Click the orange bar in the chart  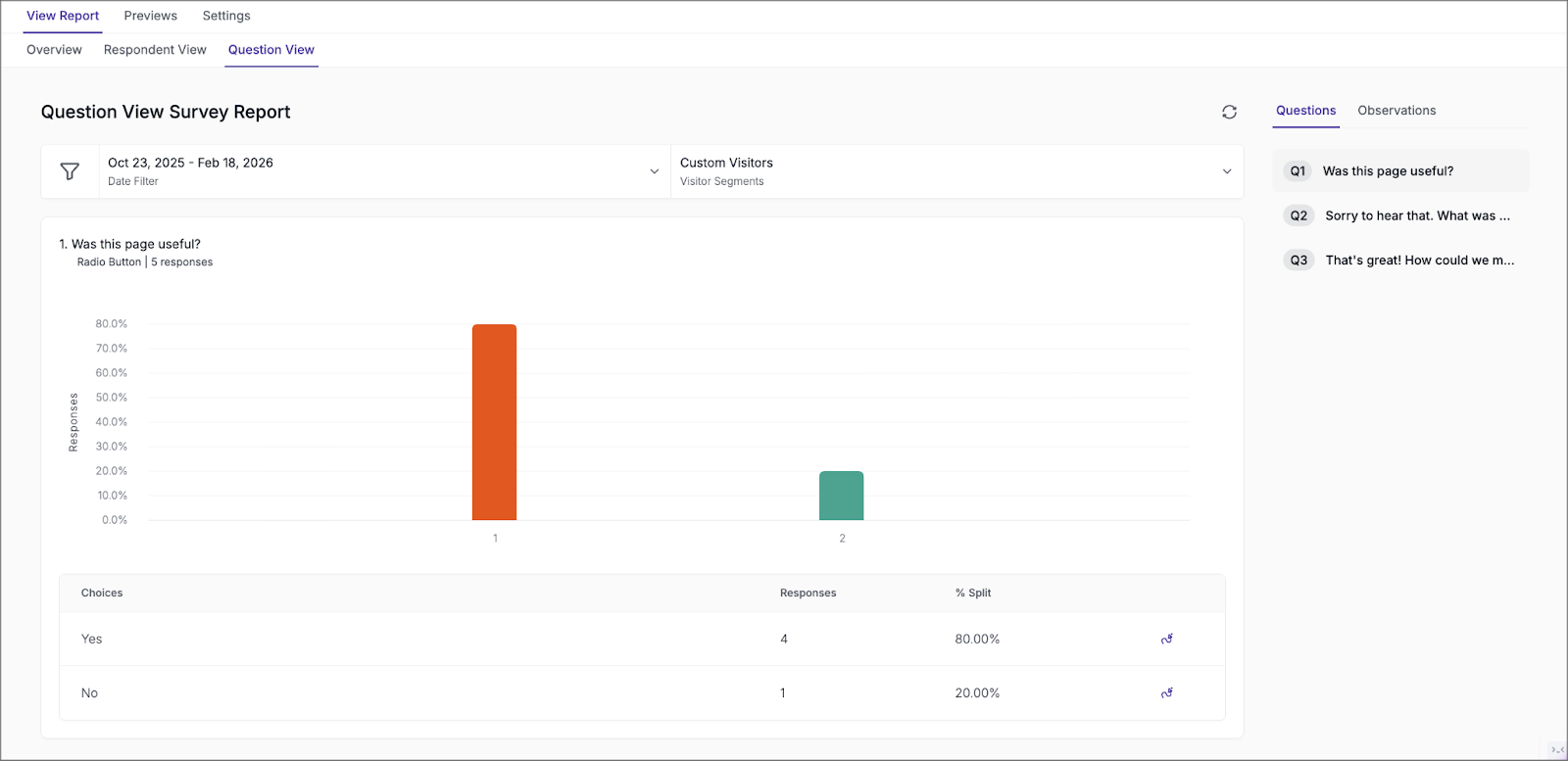click(x=494, y=421)
